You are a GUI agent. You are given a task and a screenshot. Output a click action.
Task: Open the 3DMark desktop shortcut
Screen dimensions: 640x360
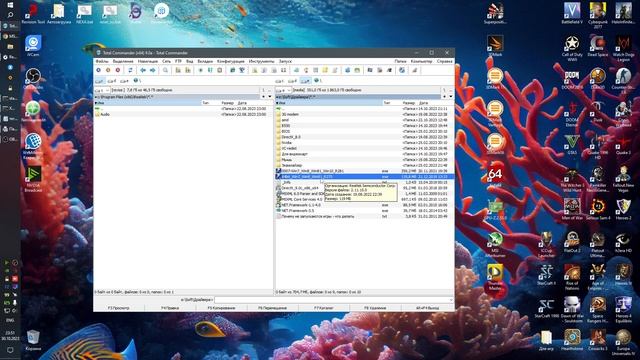tap(495, 46)
